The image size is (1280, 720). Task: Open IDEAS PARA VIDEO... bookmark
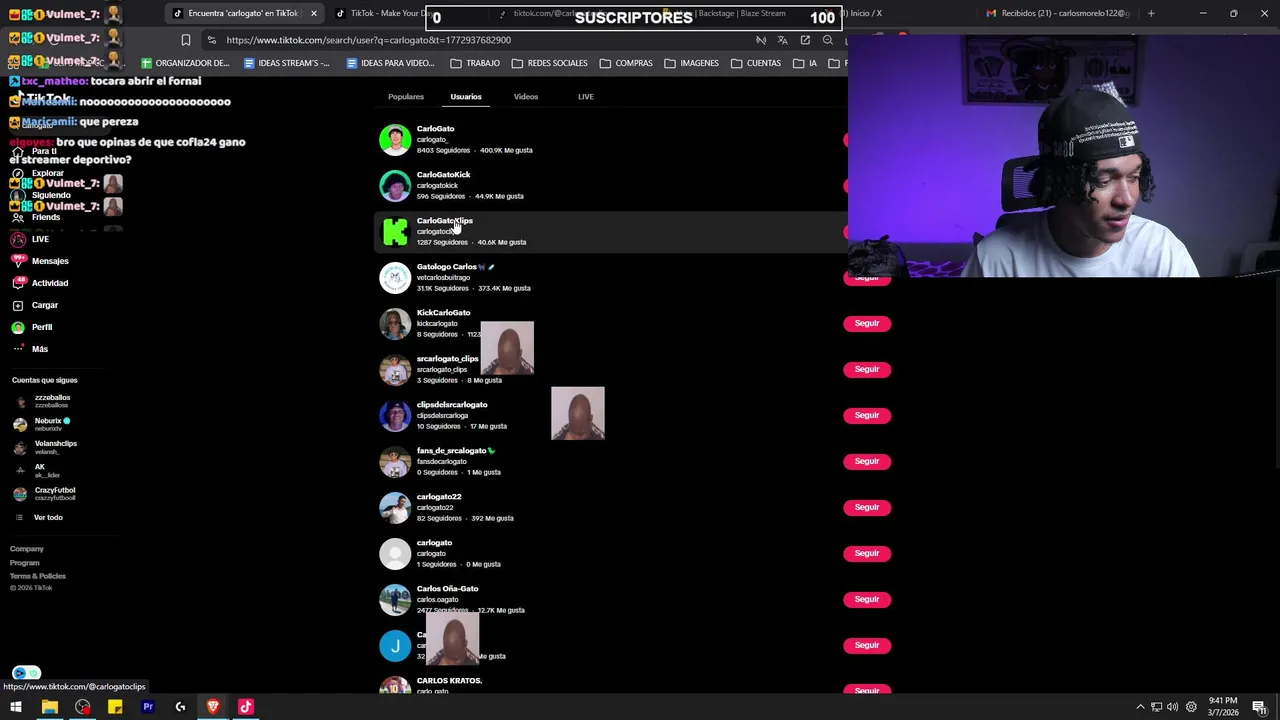pyautogui.click(x=390, y=63)
